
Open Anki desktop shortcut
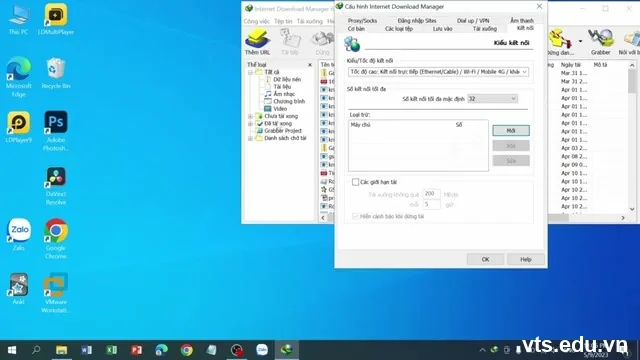(18, 289)
